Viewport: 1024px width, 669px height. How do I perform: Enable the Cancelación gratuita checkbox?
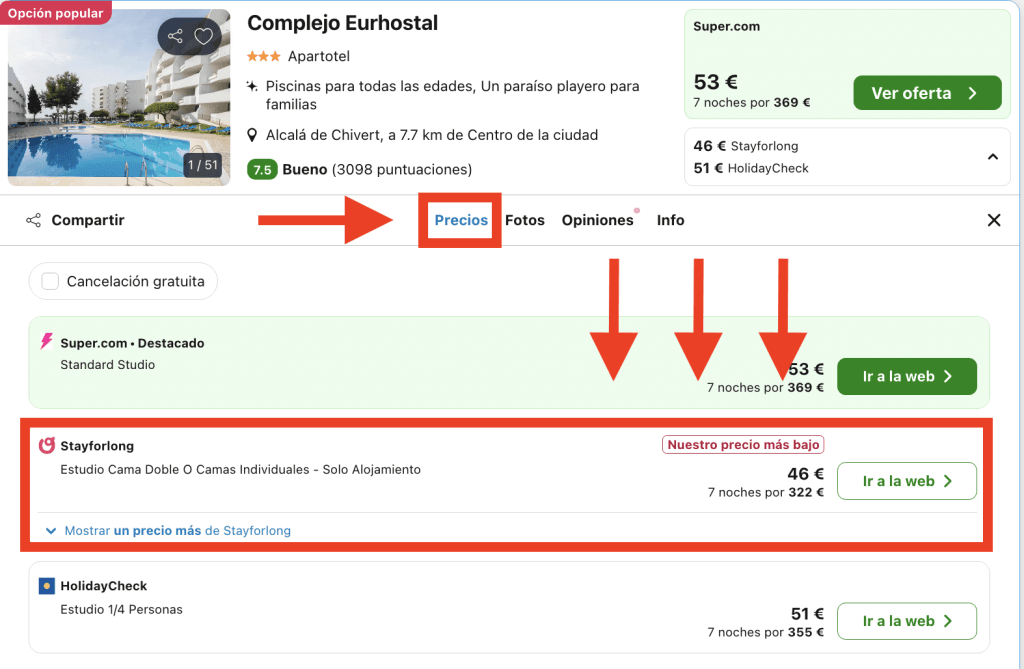[50, 282]
